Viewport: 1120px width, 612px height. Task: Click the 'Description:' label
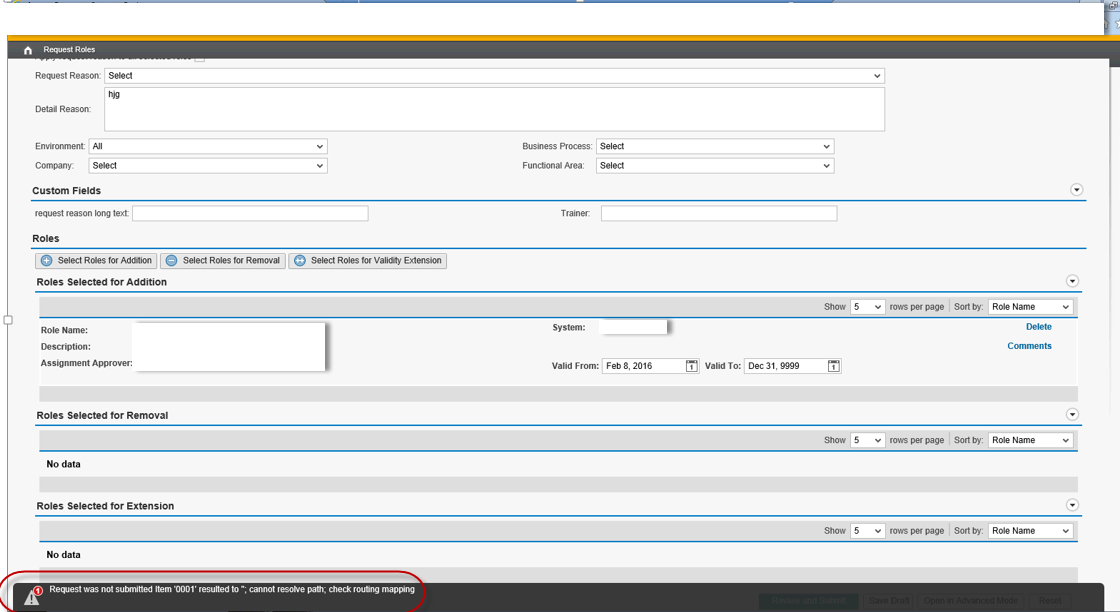pyautogui.click(x=66, y=347)
